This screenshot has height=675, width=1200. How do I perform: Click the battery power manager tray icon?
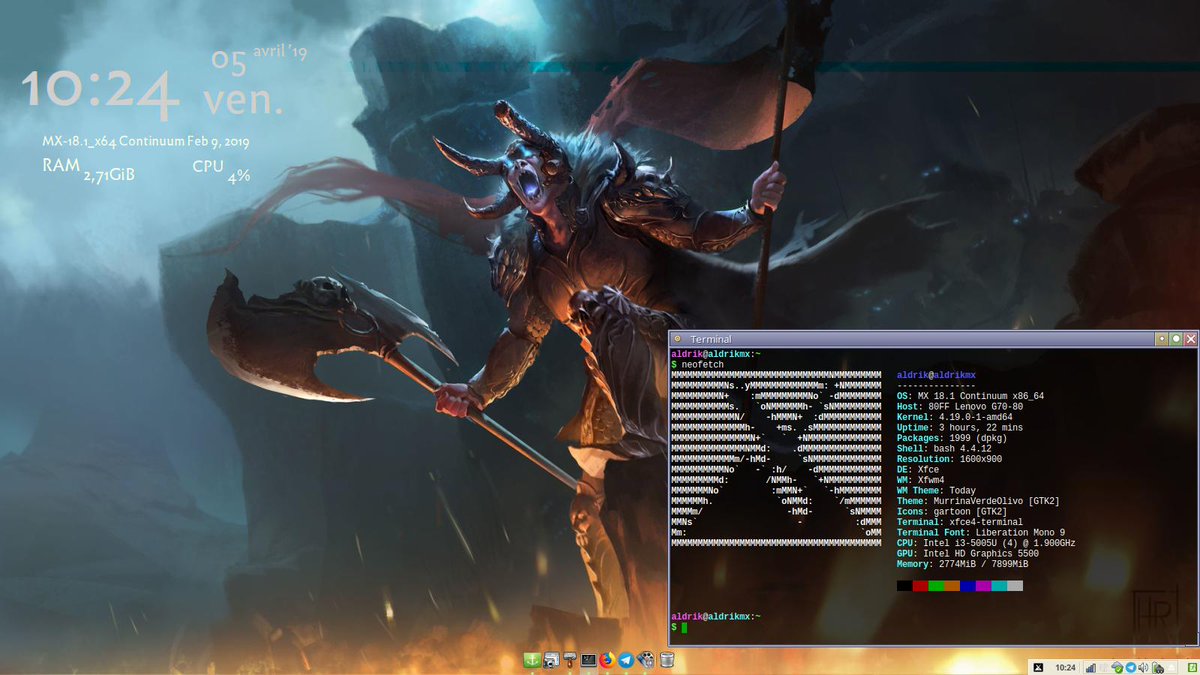(1156, 666)
